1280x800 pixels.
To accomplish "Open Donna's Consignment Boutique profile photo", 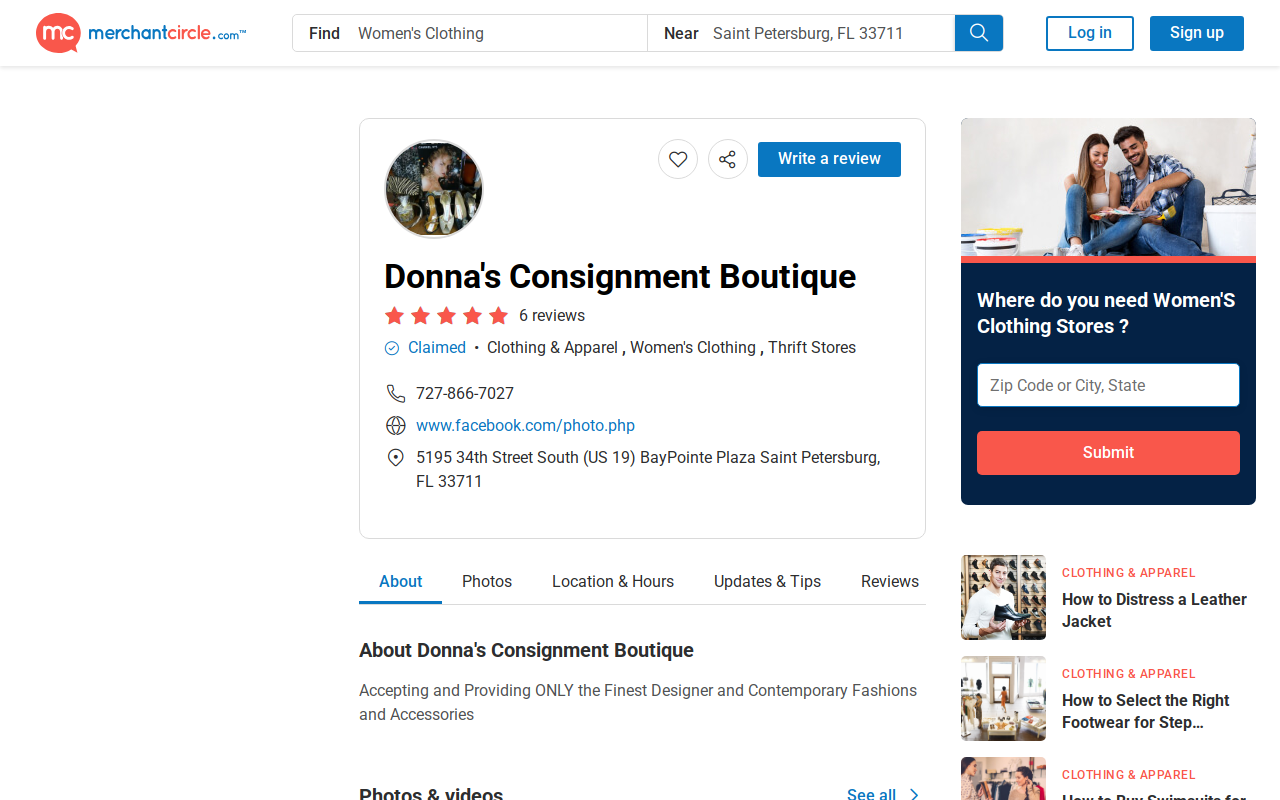I will pos(434,189).
